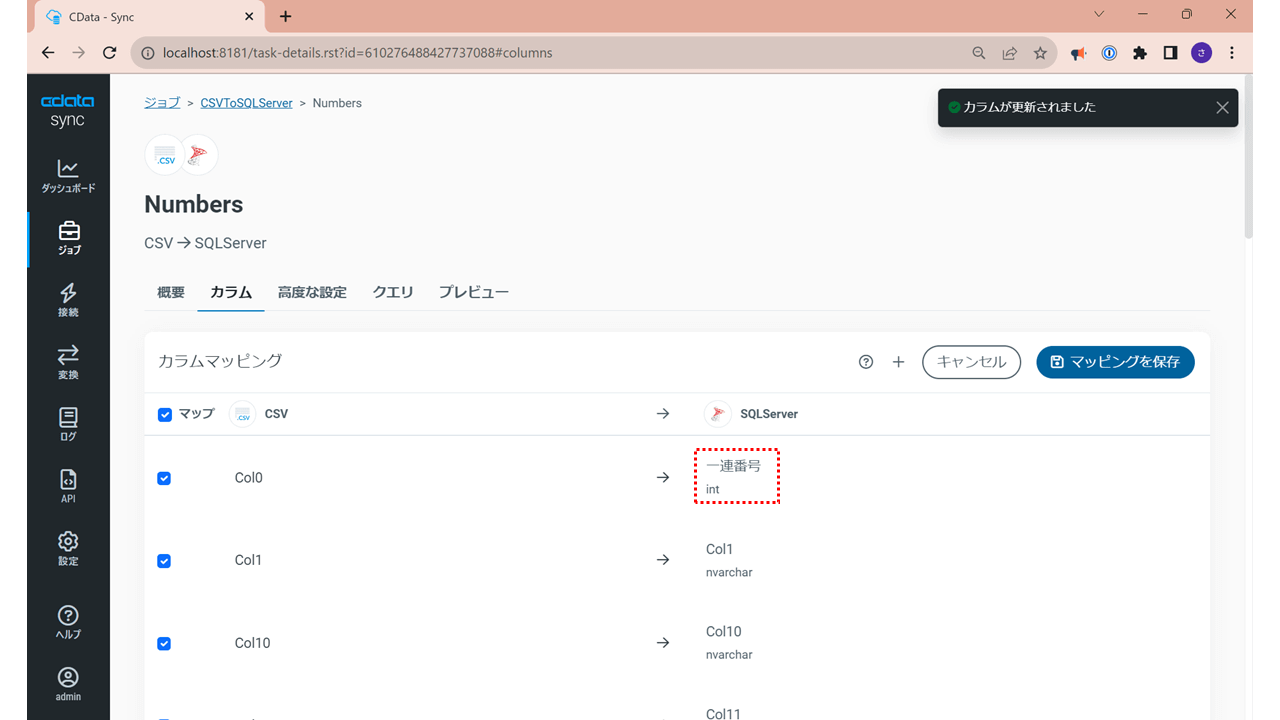Click the column mapping help question icon
Screen dimensions: 1280x720
pos(866,362)
